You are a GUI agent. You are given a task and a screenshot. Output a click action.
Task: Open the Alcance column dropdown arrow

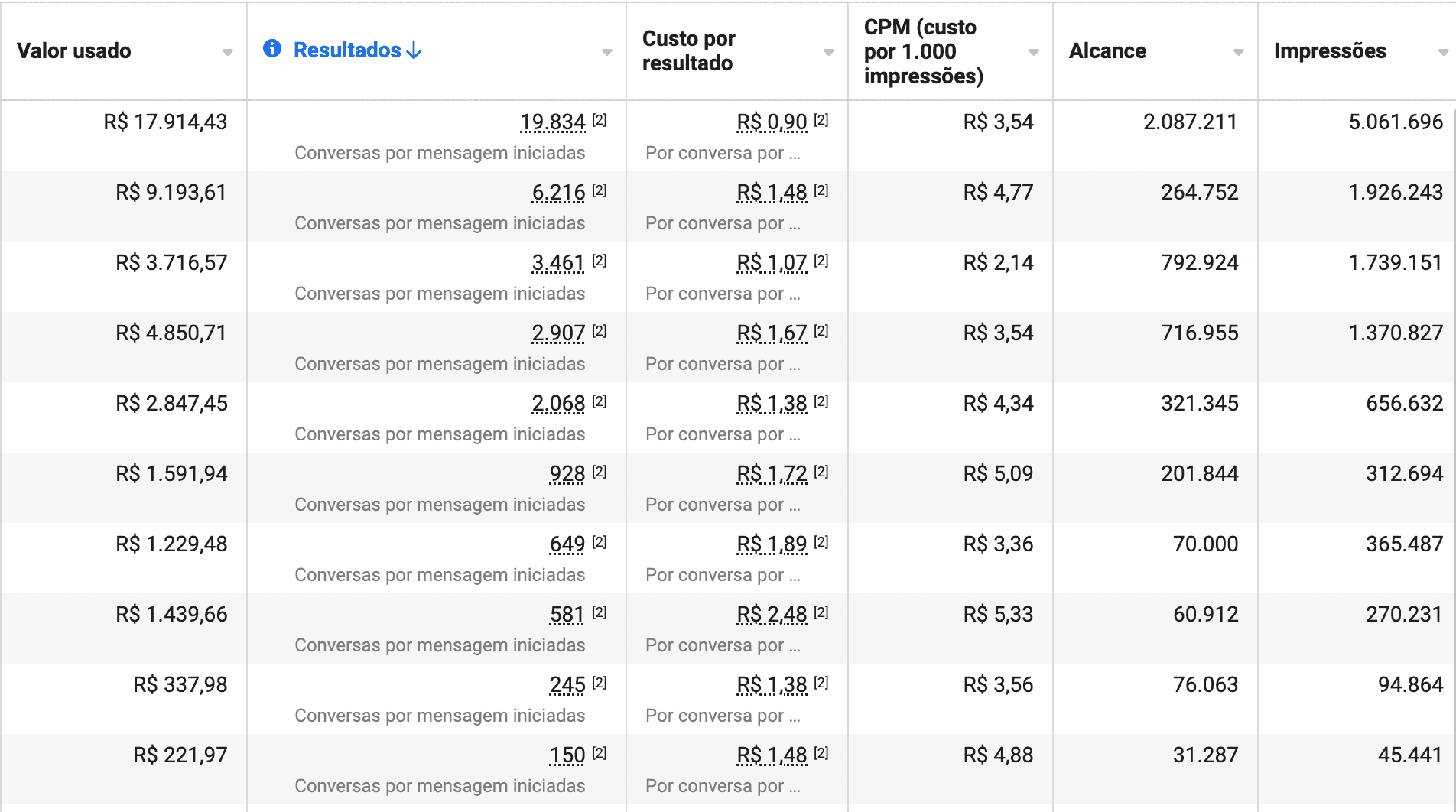point(1238,52)
